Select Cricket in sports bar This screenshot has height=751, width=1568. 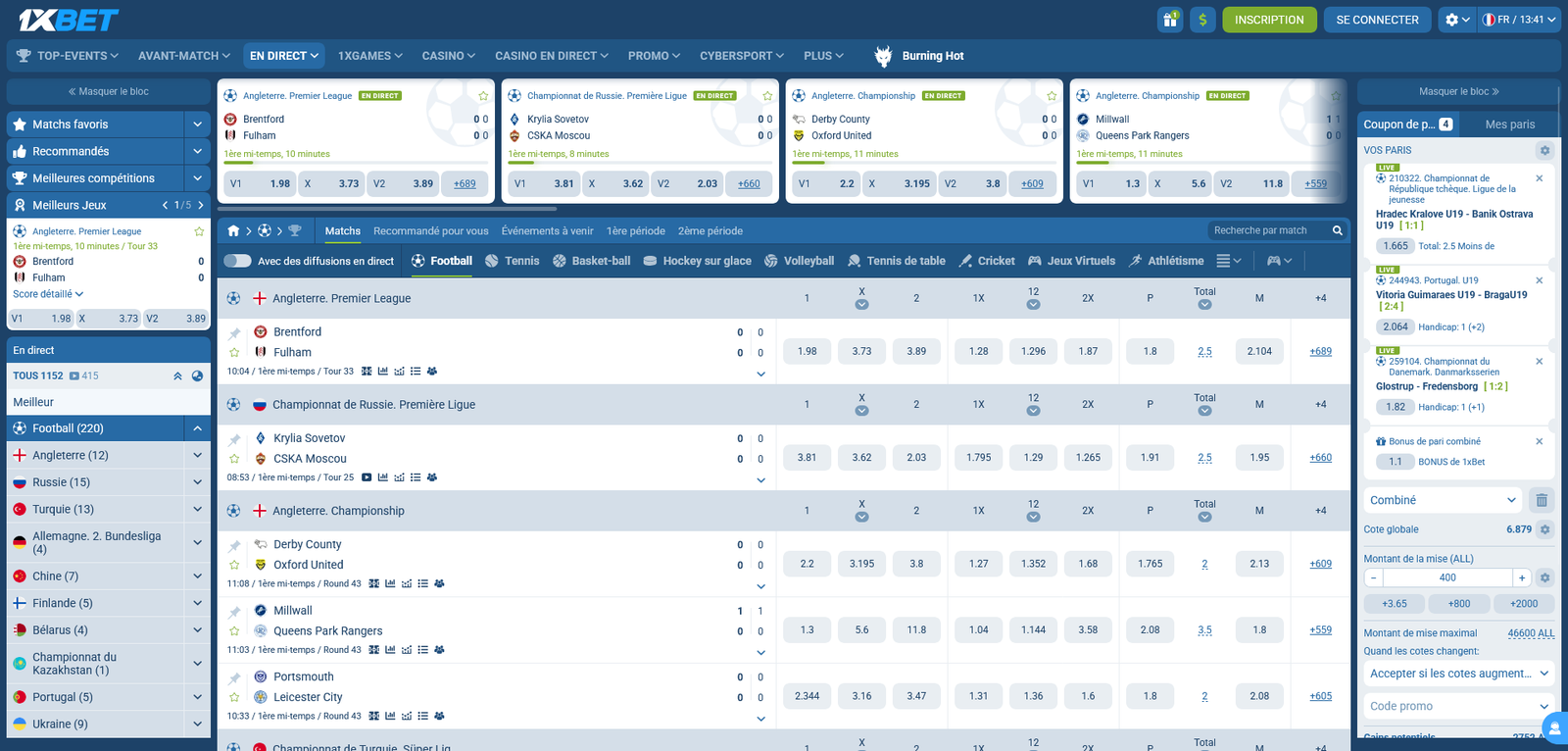(987, 261)
